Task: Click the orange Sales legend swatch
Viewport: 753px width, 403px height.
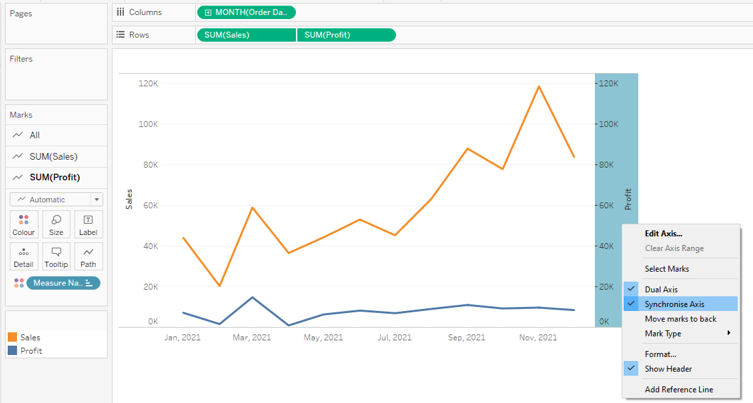Action: (x=13, y=338)
